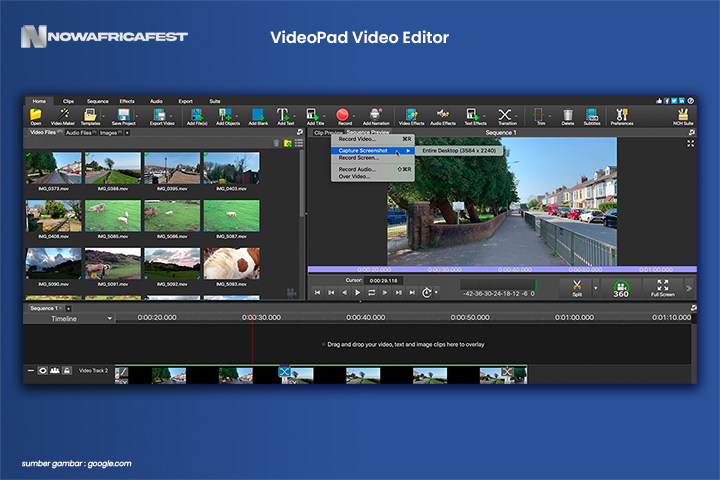Click the red Record button icon
This screenshot has height=480, width=720.
pos(343,115)
